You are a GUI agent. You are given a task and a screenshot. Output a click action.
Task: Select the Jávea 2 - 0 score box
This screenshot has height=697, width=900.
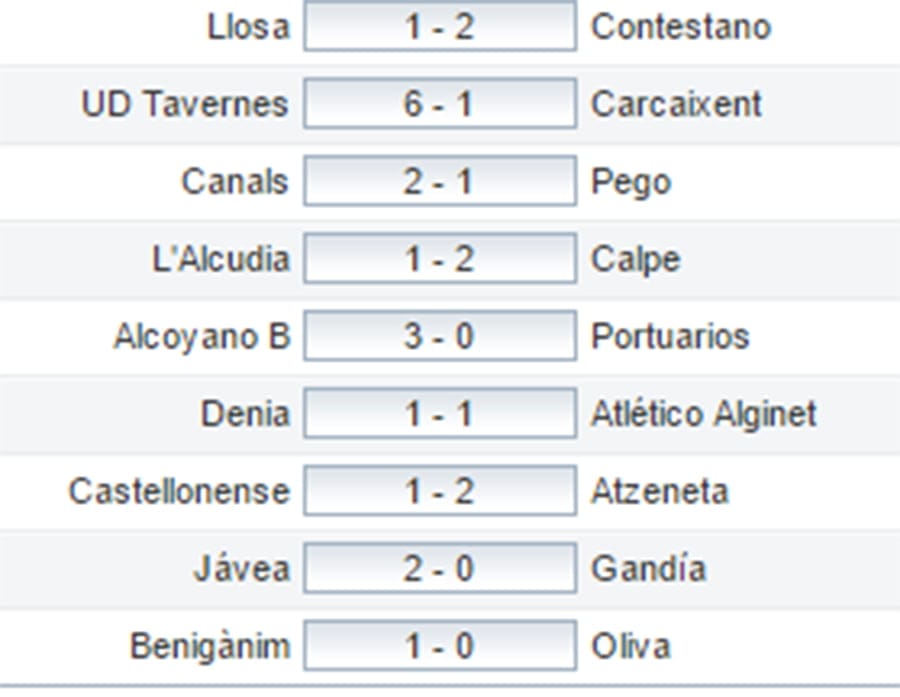pos(440,568)
